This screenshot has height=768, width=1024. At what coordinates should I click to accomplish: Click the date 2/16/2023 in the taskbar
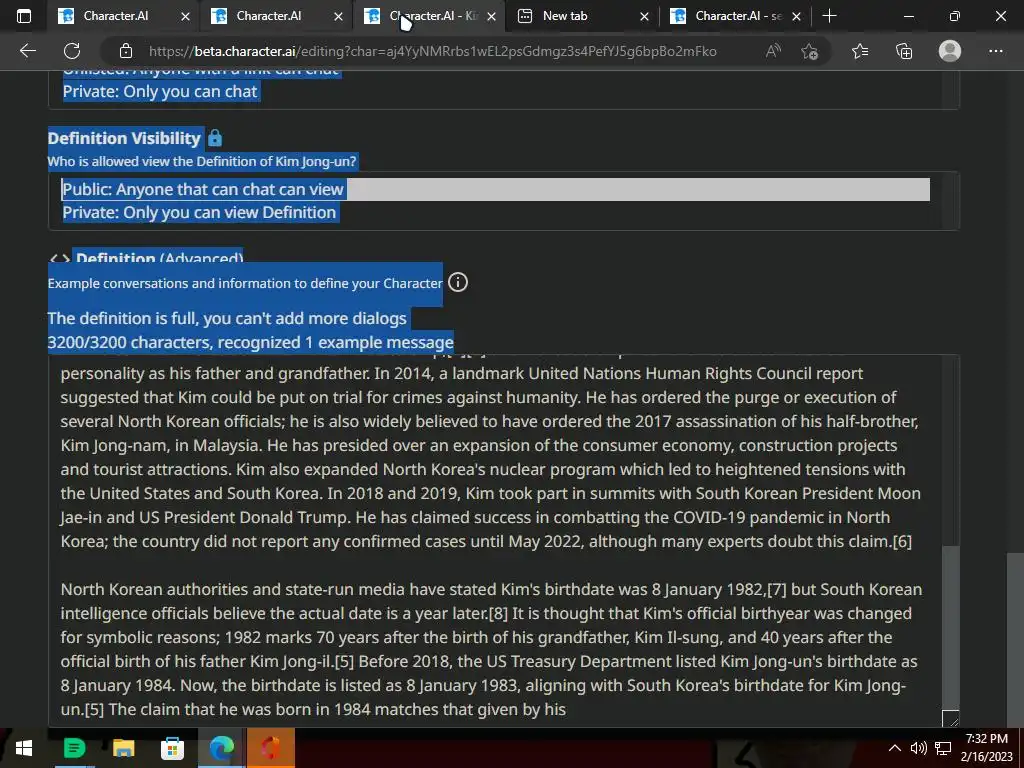987,757
